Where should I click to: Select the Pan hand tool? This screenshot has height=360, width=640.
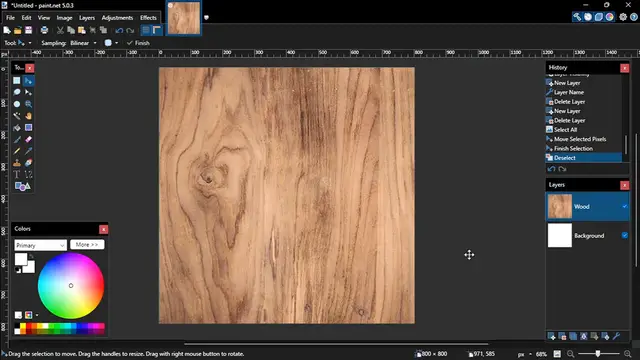click(28, 116)
